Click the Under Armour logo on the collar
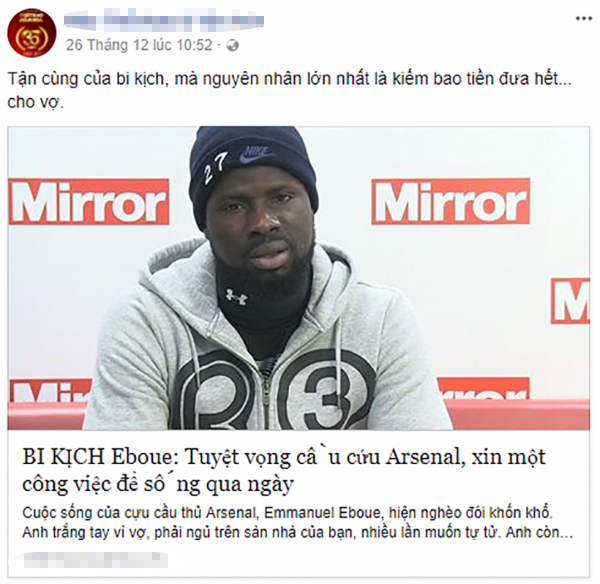 pyautogui.click(x=236, y=297)
